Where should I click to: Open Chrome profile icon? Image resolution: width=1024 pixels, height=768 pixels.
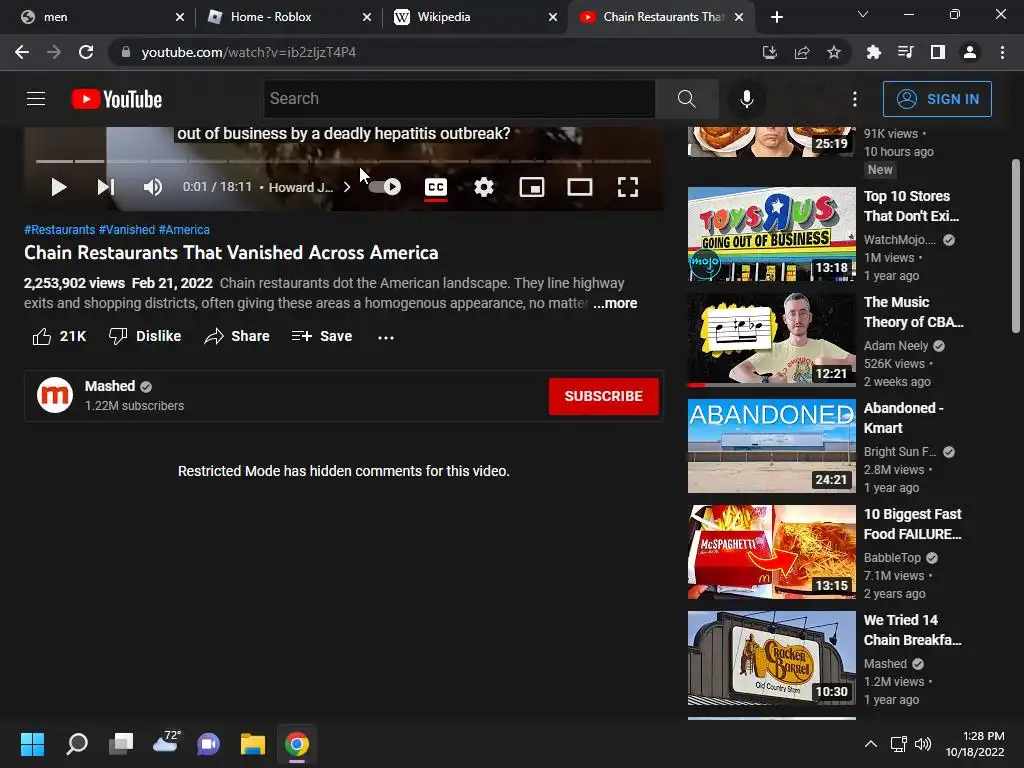(970, 52)
